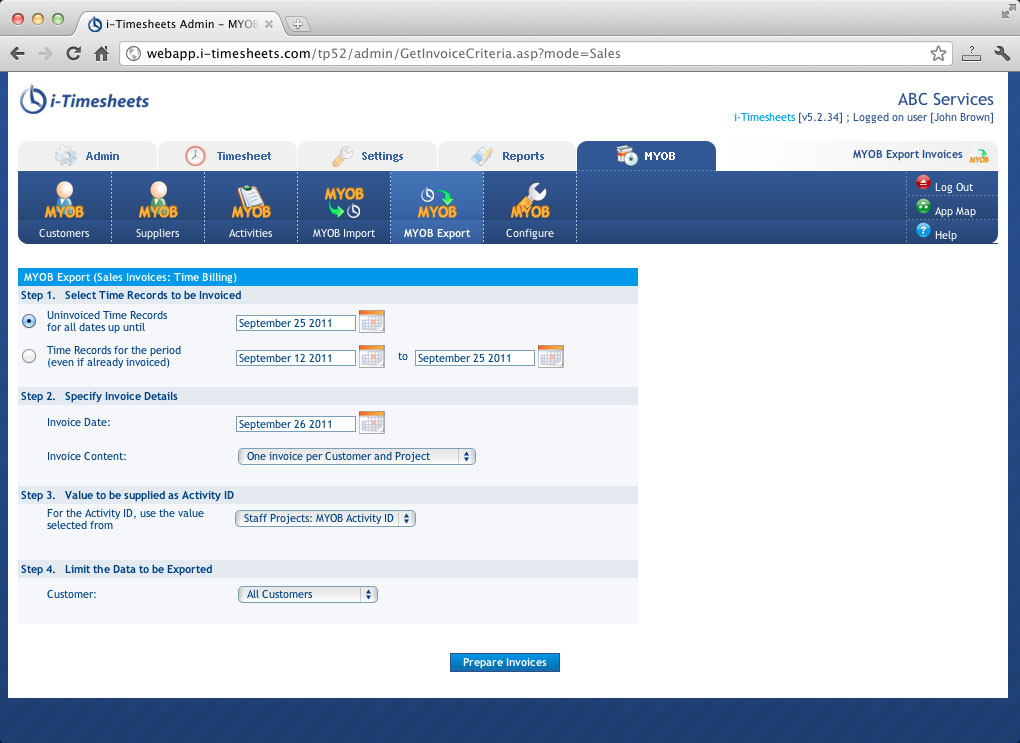Open calendar for period end date

coord(550,357)
